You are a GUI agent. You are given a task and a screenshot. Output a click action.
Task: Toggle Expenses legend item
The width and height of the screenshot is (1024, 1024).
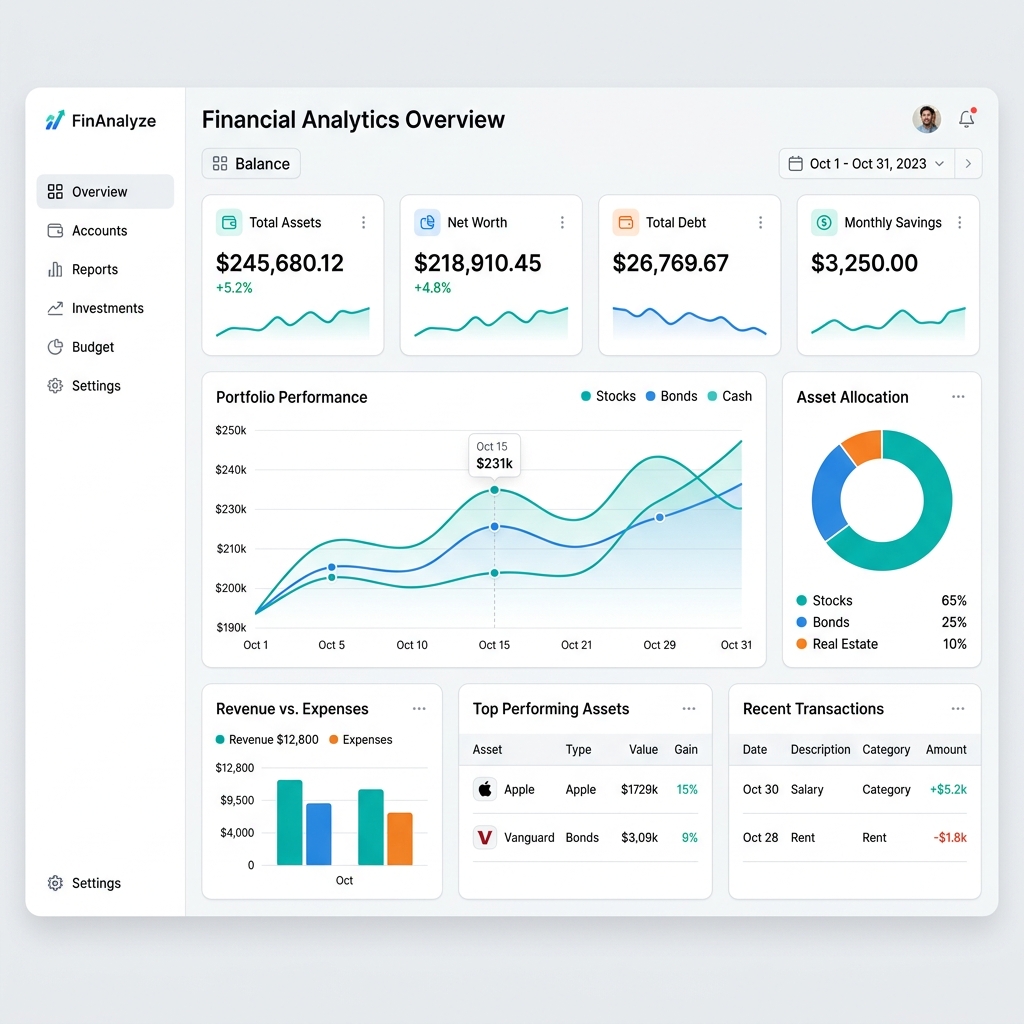360,739
